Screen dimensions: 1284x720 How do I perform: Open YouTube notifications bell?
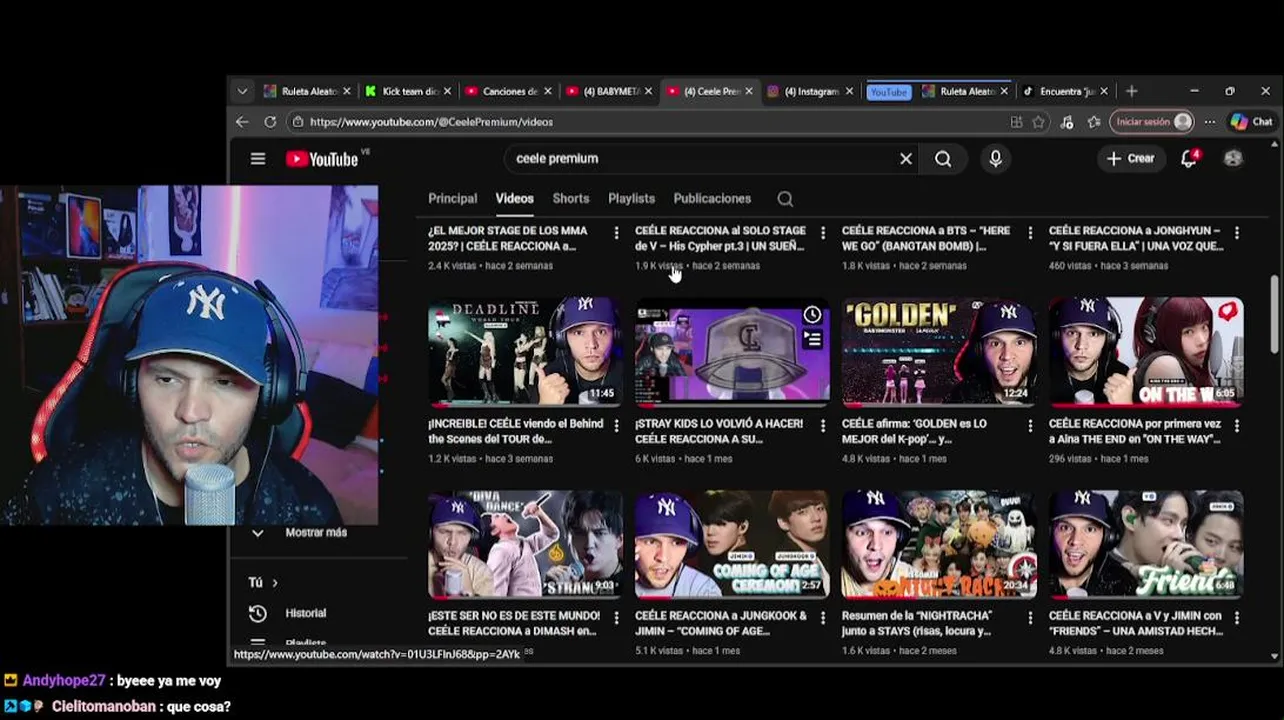(x=1189, y=158)
